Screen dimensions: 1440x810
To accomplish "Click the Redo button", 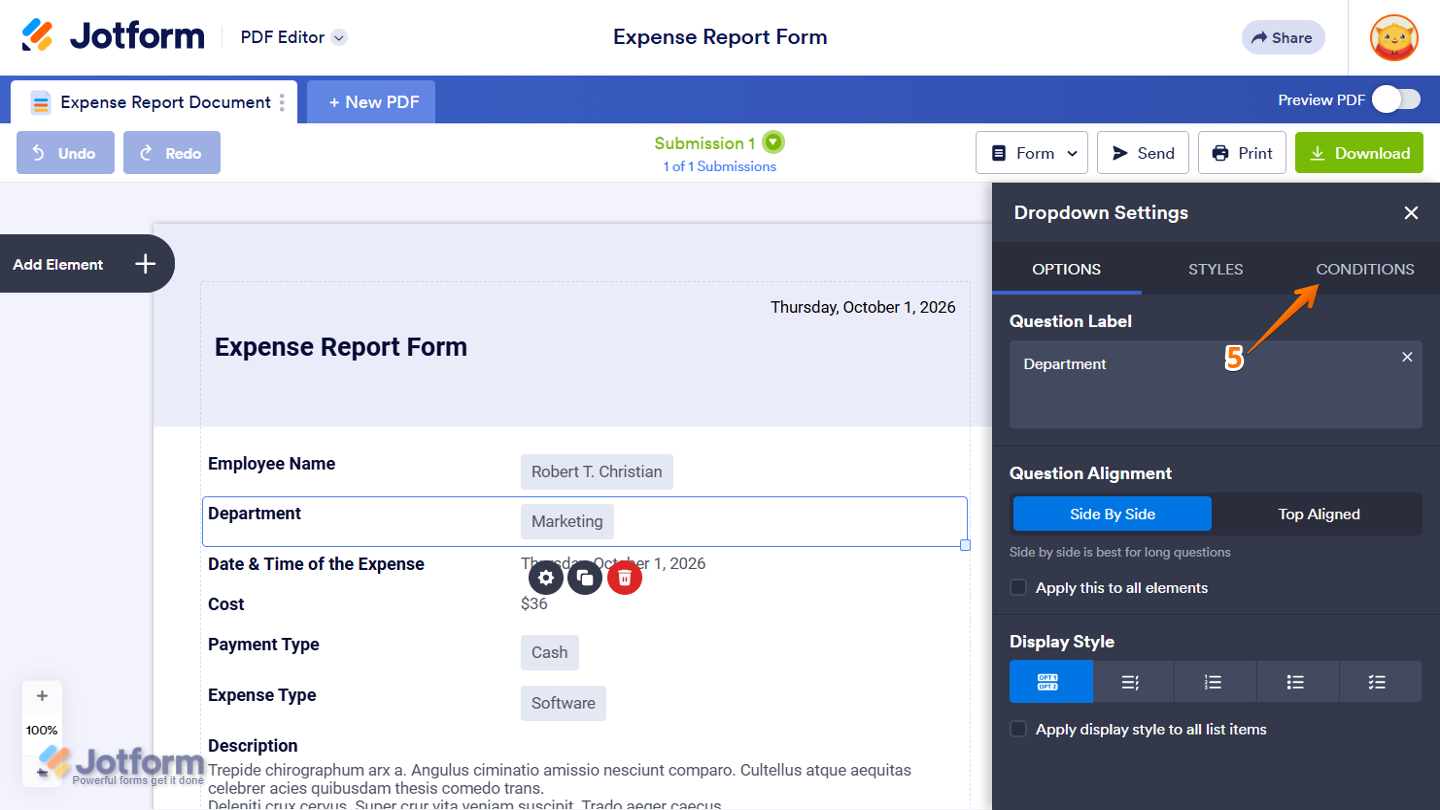I will point(172,153).
